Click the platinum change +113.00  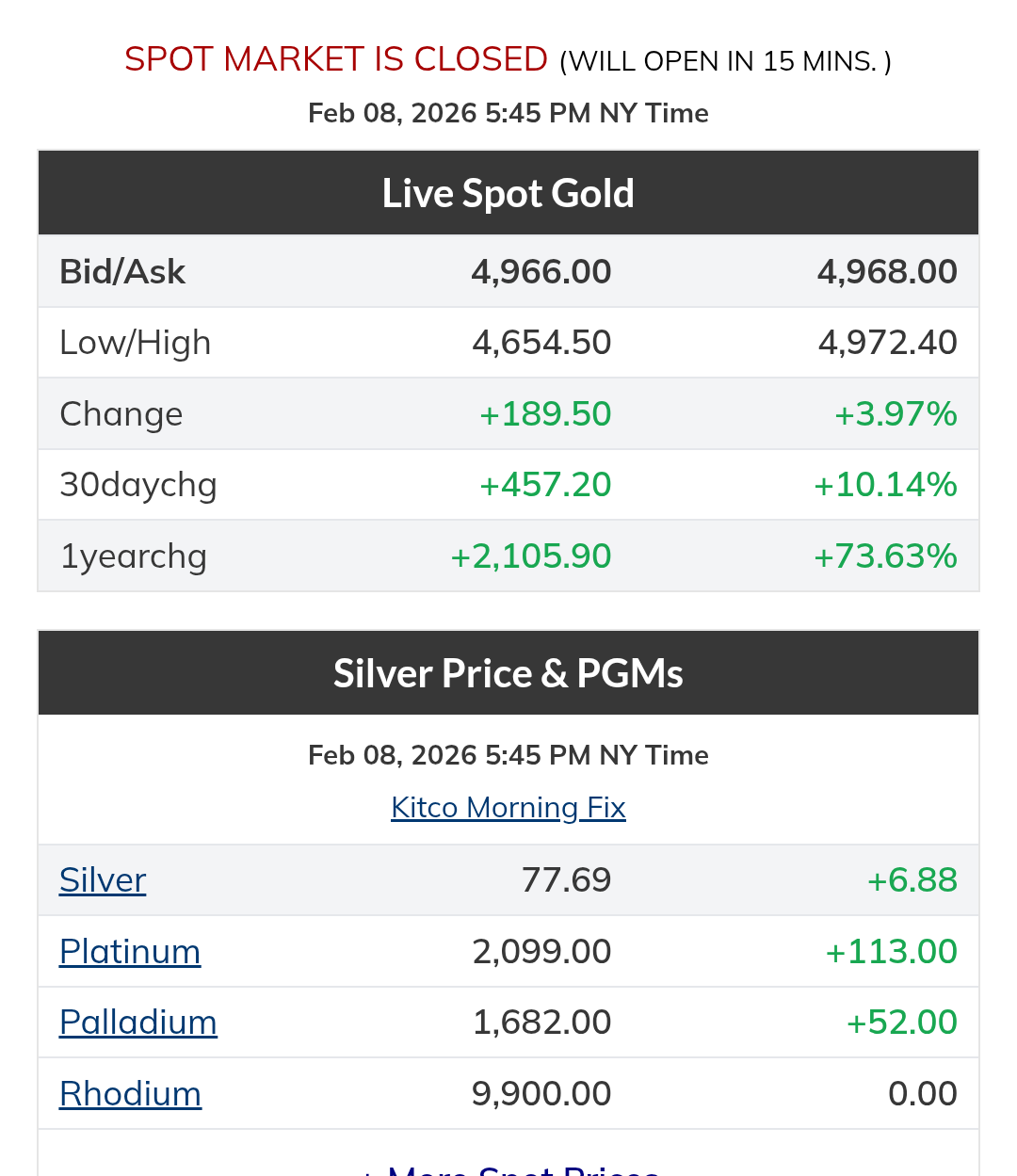[891, 952]
